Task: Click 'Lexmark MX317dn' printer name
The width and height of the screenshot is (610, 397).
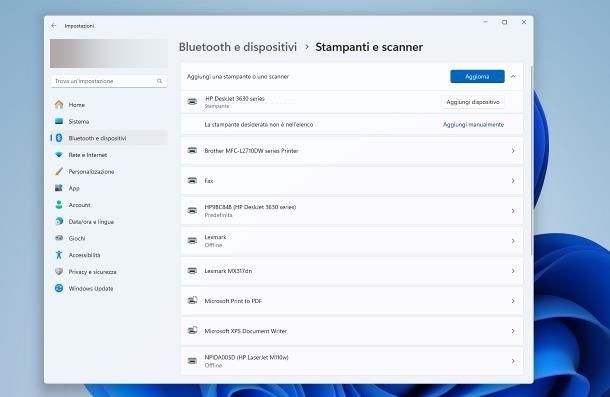Action: (228, 271)
